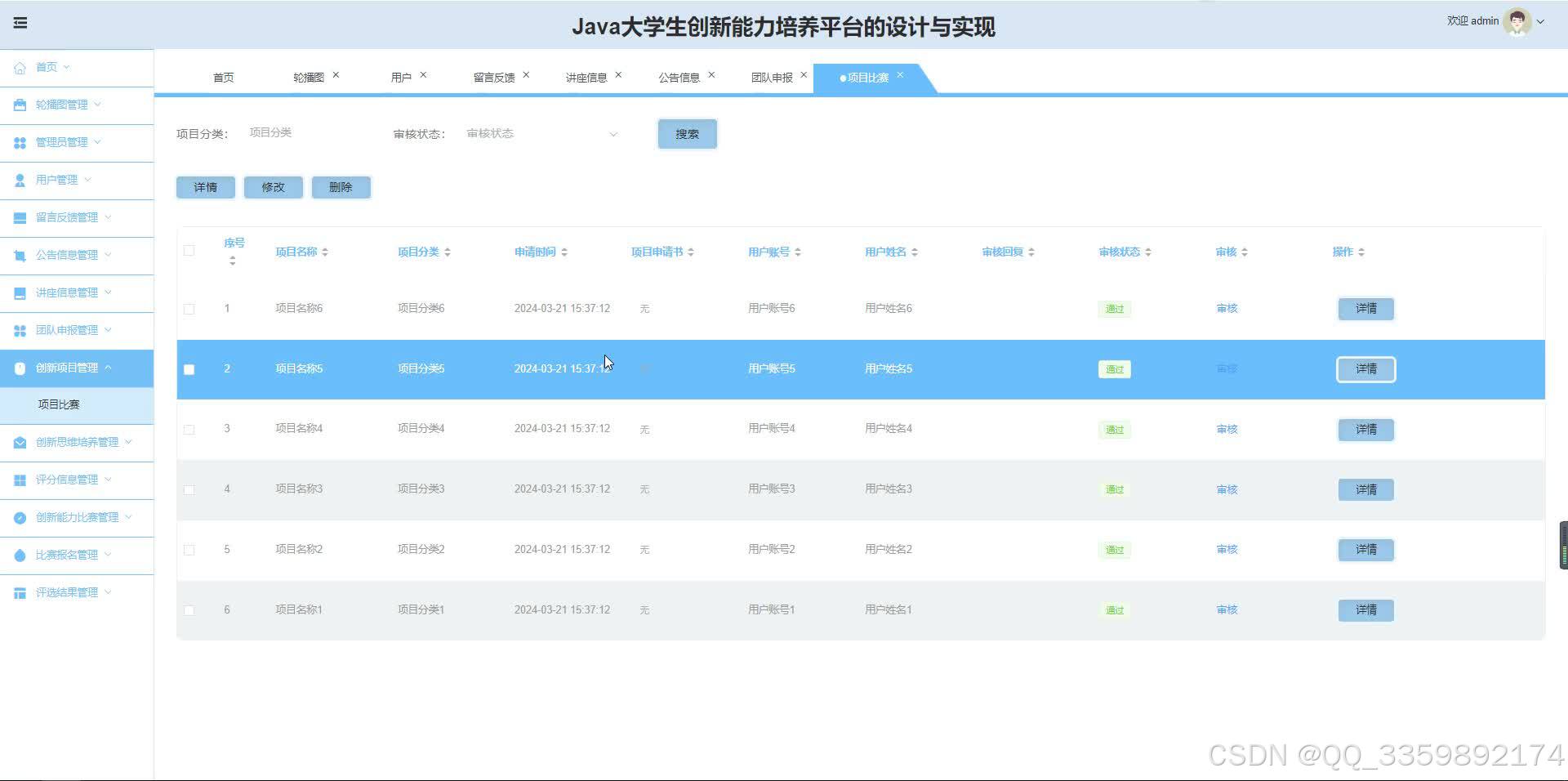Check the row for 项目名称1

[x=189, y=610]
